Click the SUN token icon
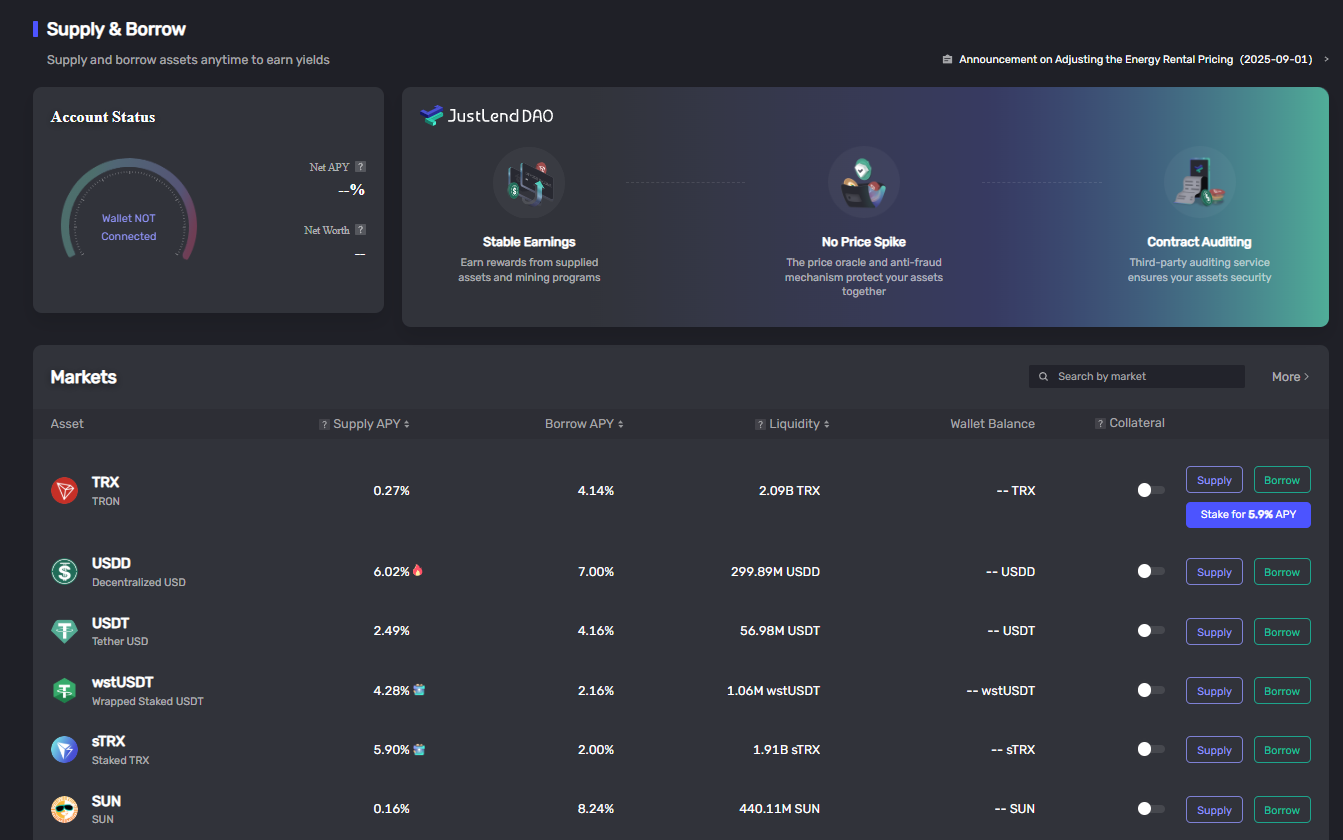Screen dimensions: 1343x840 [64, 809]
